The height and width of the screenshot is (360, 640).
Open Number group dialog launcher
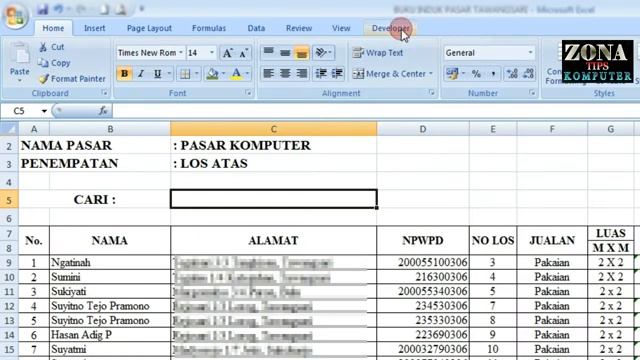tap(532, 93)
